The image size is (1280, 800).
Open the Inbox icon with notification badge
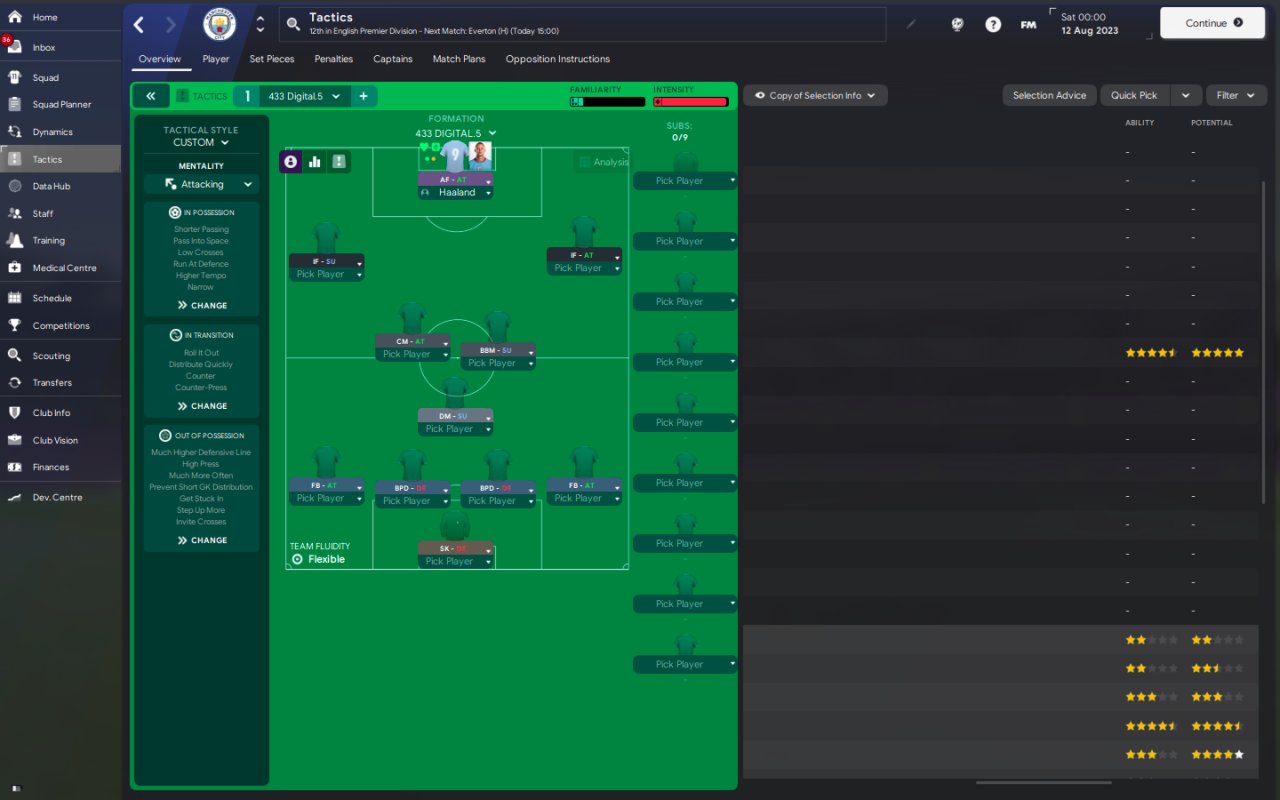[x=15, y=47]
